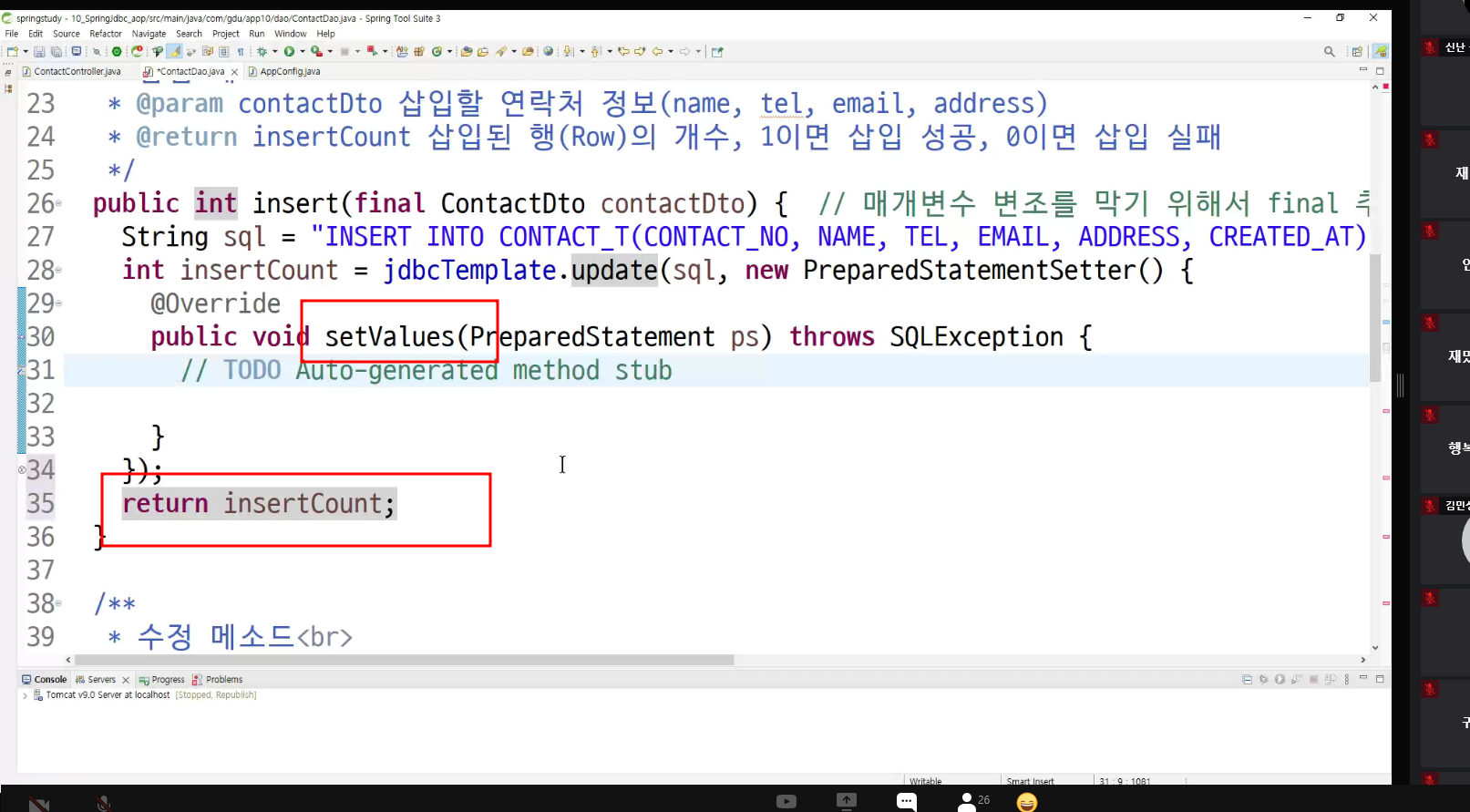Click the share screen icon in meeting bar
This screenshot has height=812, width=1470.
847,801
